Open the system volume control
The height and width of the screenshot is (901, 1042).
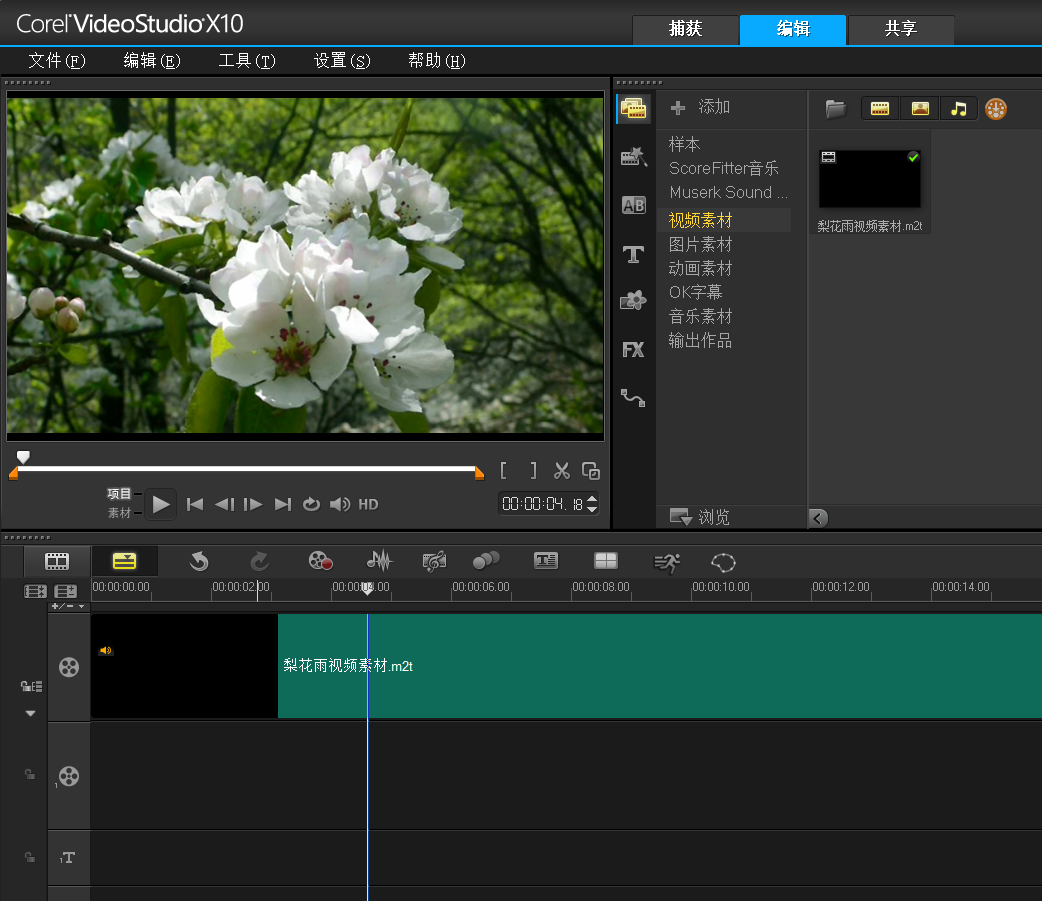[x=340, y=504]
